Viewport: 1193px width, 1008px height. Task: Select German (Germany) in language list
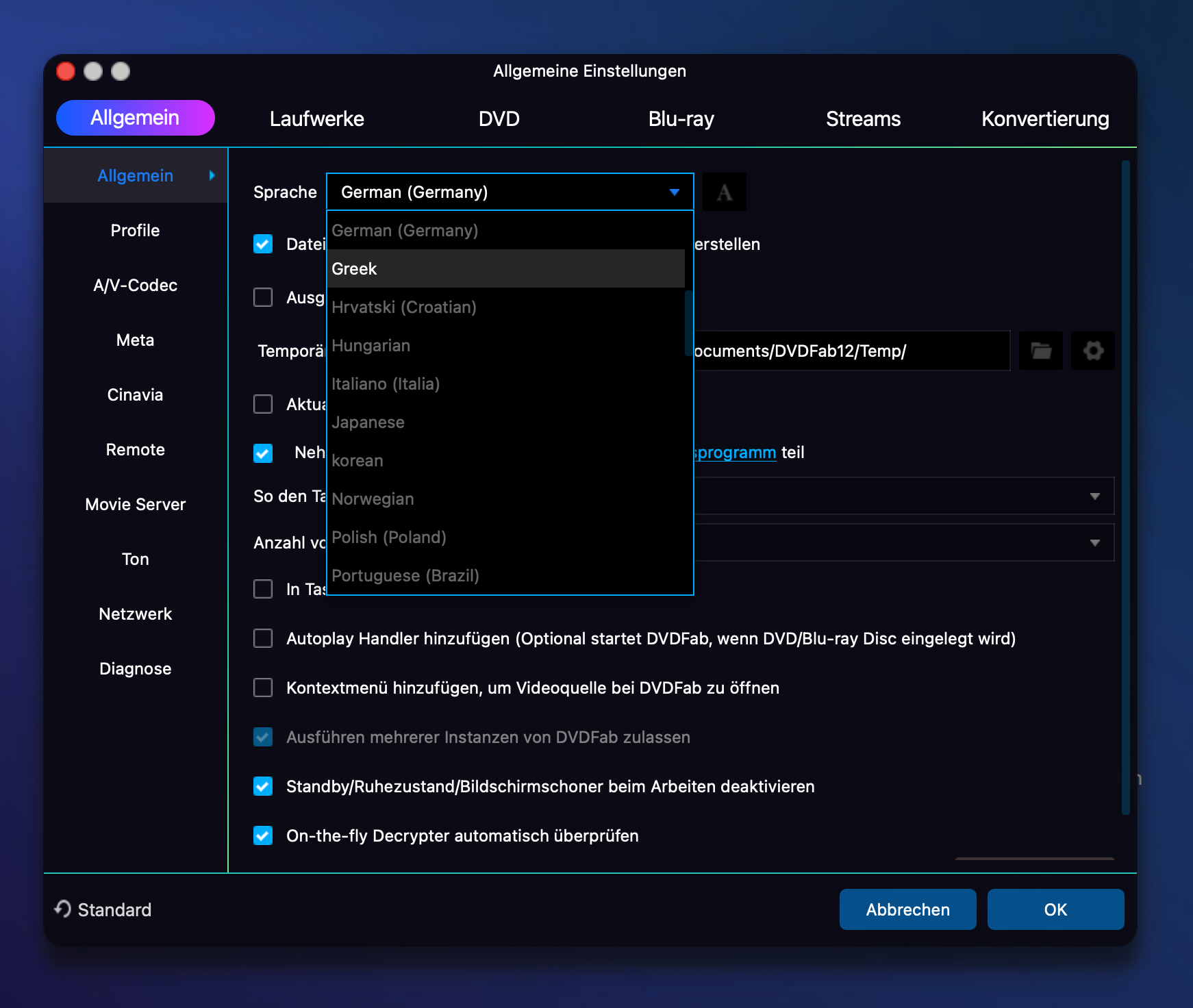click(x=506, y=230)
